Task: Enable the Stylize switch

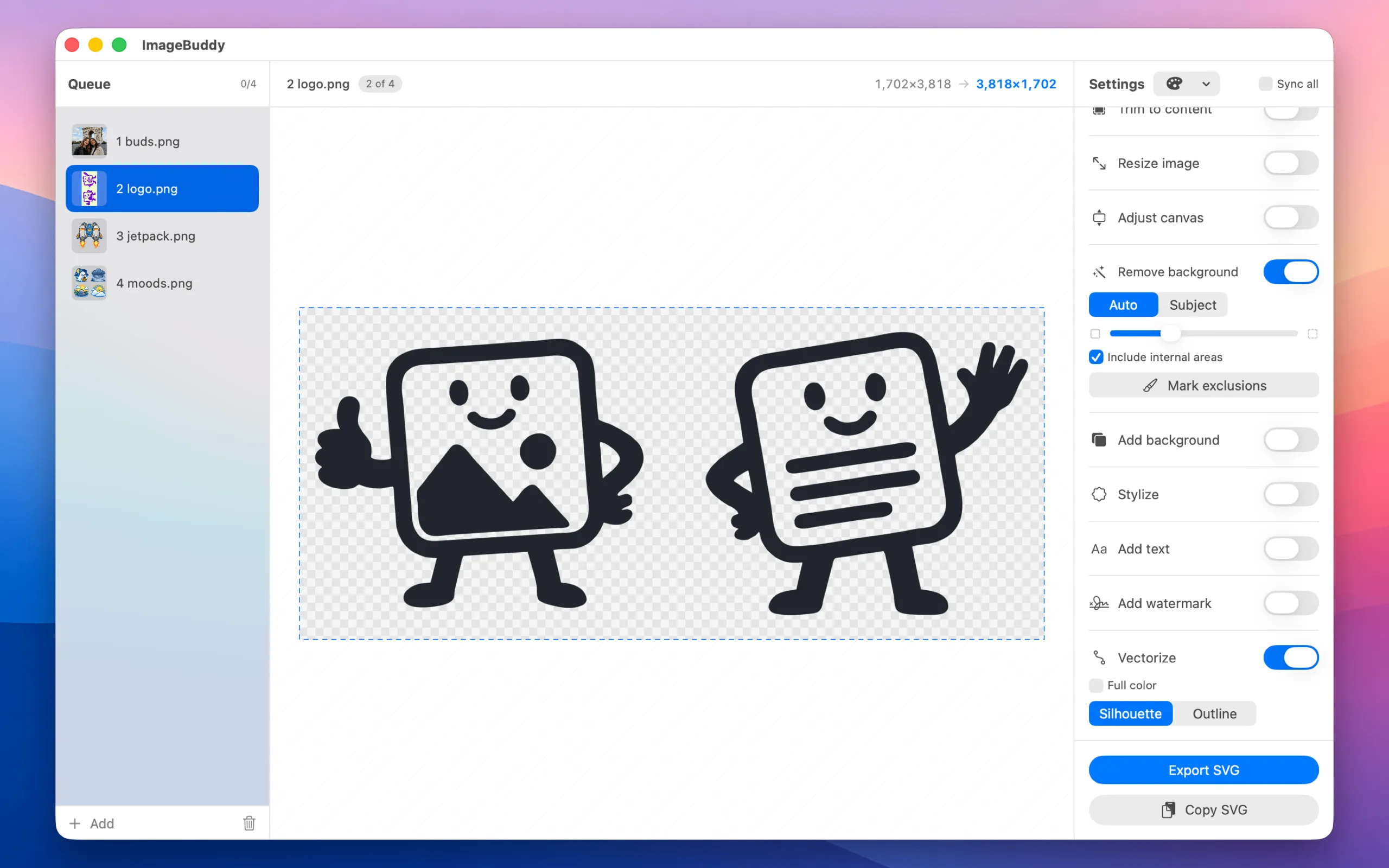Action: point(1290,494)
